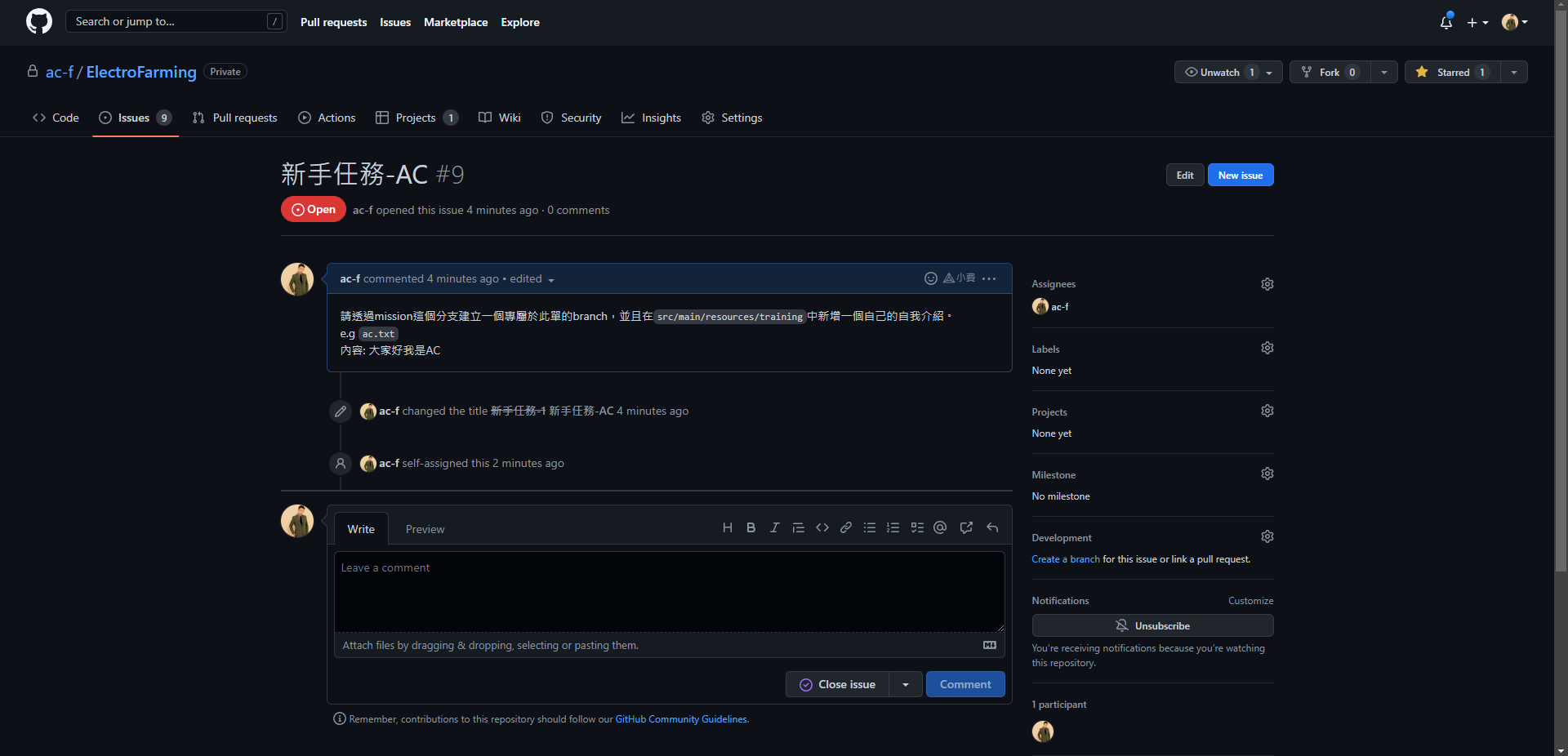Open repository Settings tab
This screenshot has width=1568, height=756.
coord(732,118)
